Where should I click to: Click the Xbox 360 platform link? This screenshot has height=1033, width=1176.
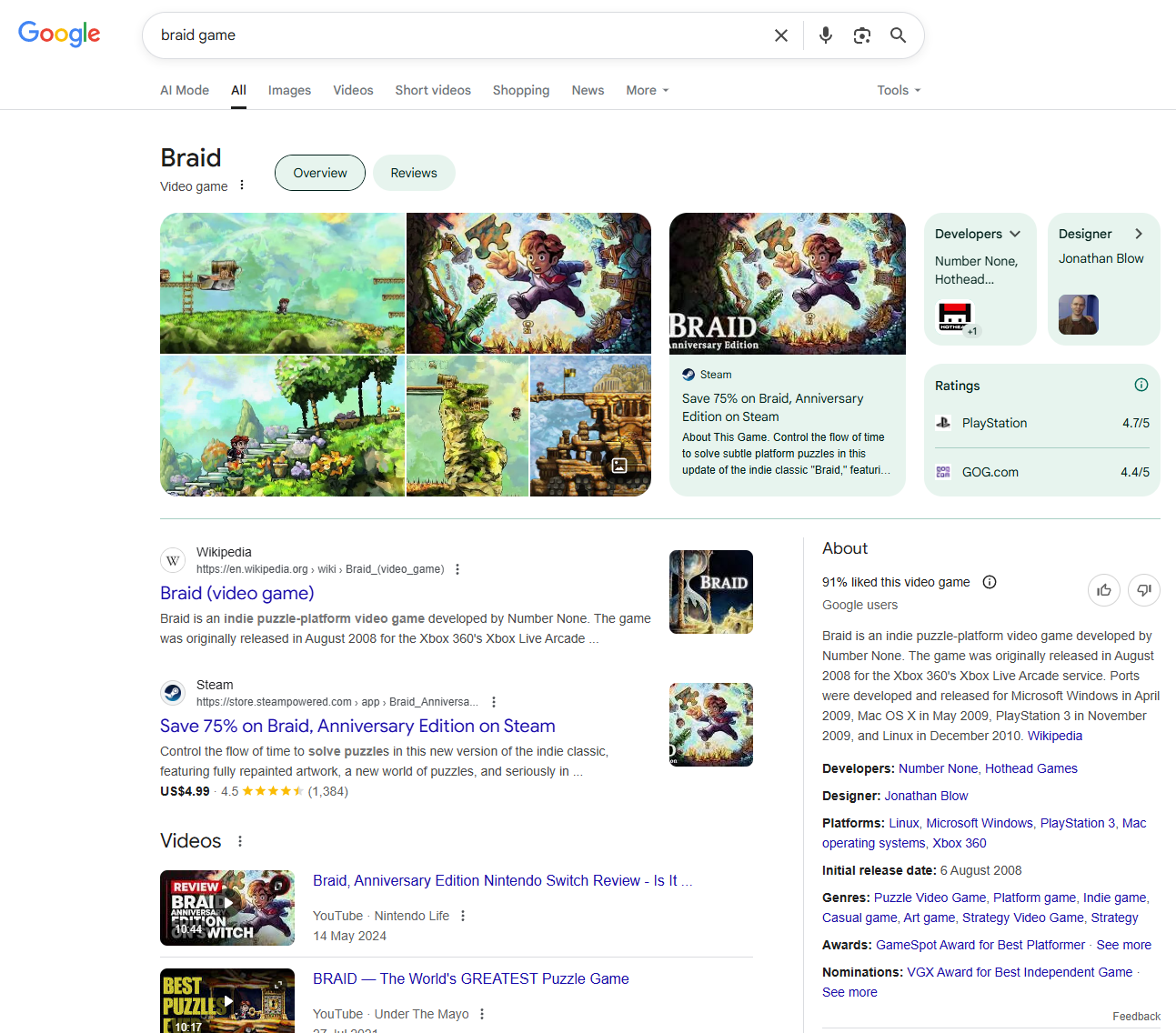[960, 843]
